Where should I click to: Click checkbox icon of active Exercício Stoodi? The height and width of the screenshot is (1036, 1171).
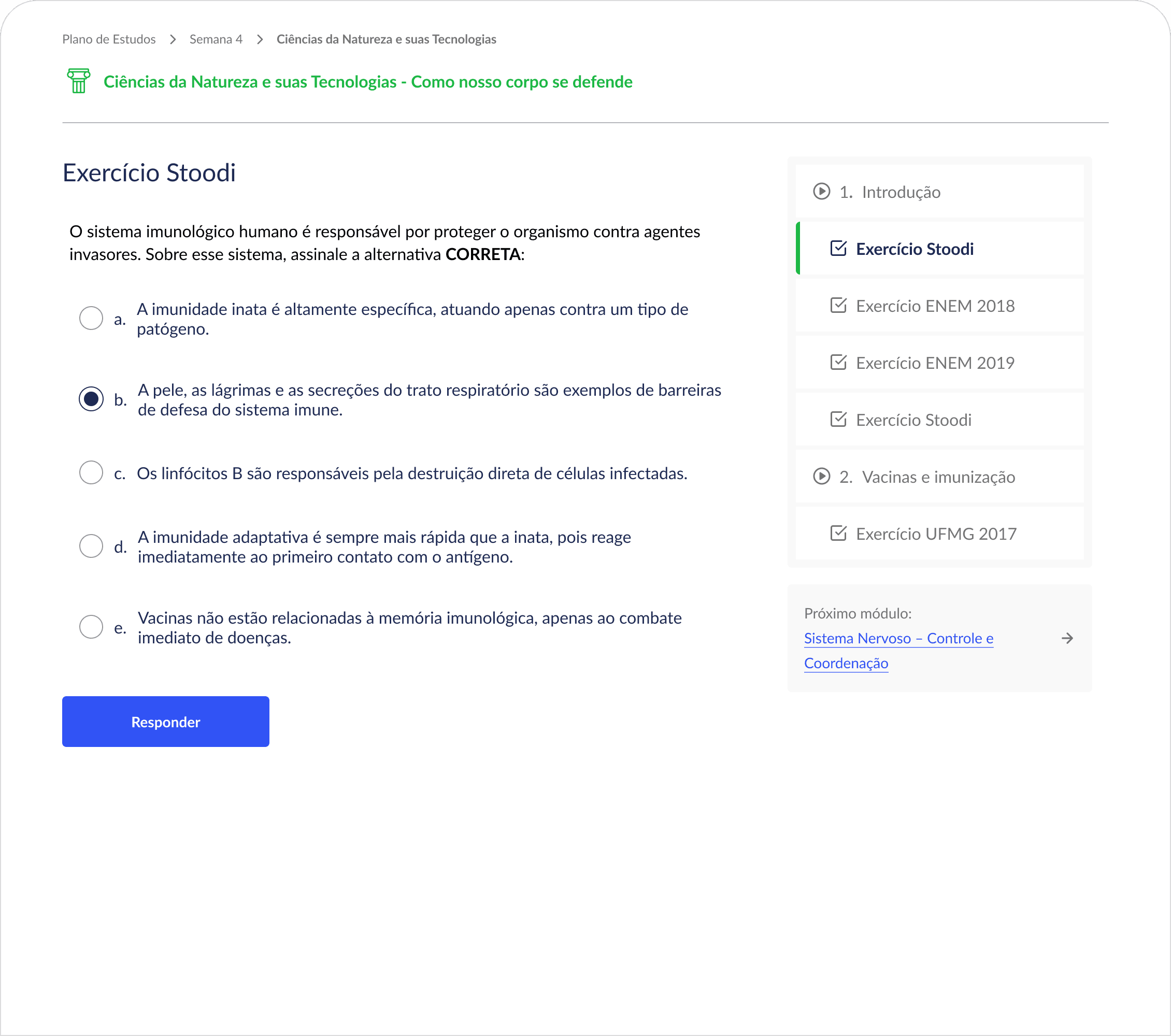tap(837, 248)
